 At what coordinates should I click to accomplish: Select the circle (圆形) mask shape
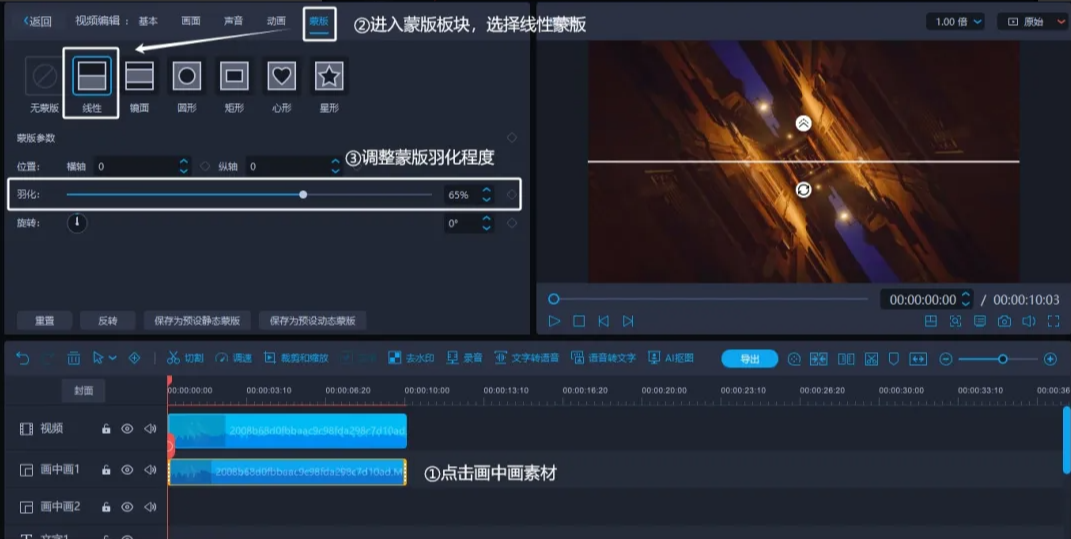point(186,76)
